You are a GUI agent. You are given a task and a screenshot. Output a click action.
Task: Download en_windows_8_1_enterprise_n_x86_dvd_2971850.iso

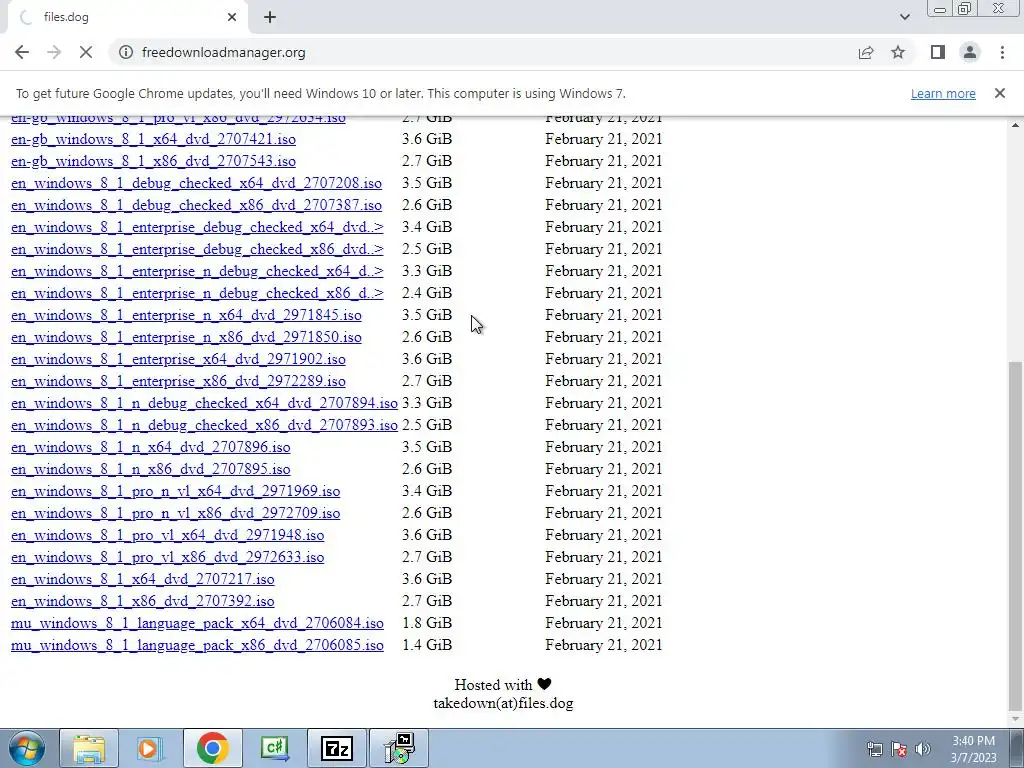[186, 337]
